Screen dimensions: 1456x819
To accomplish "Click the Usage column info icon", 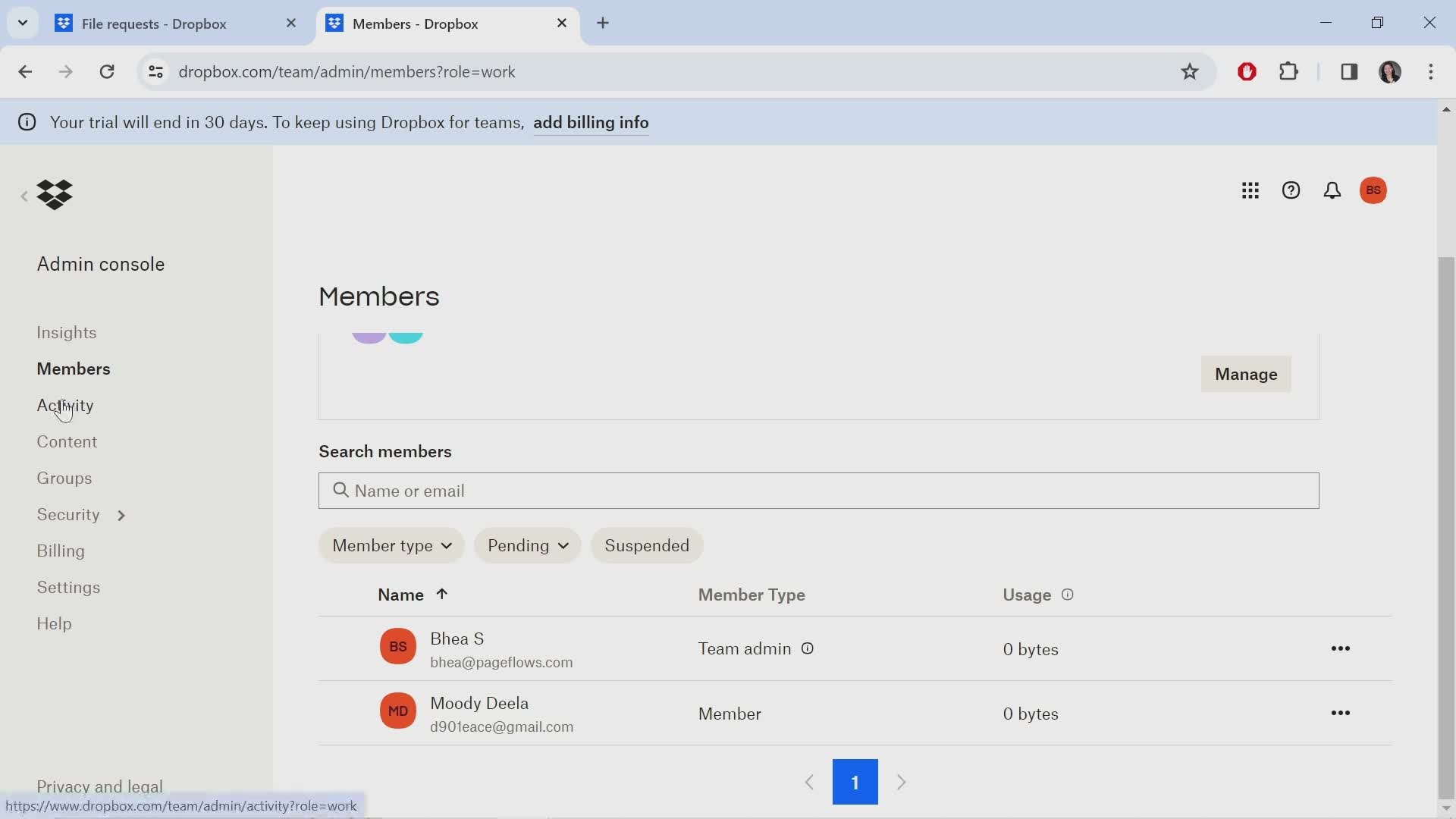I will pyautogui.click(x=1068, y=595).
